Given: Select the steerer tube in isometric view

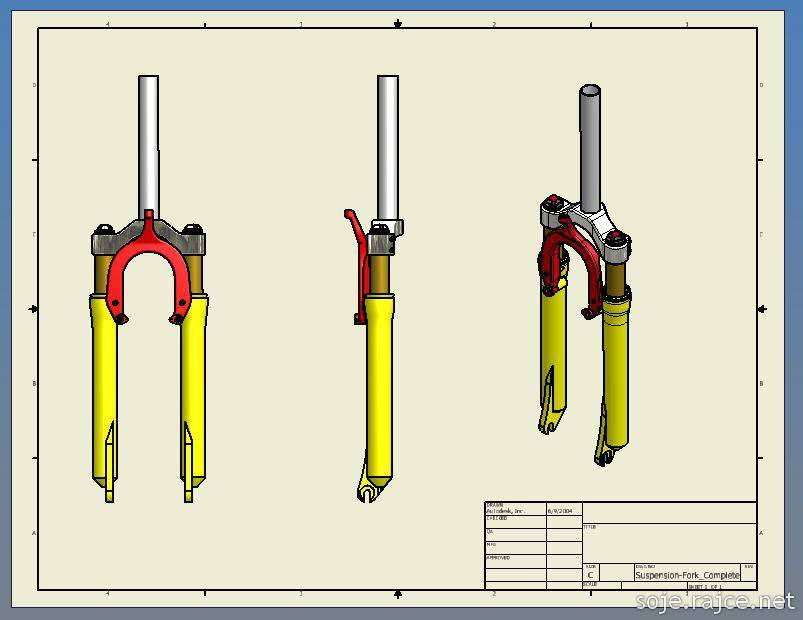Looking at the screenshot, I should 590,140.
